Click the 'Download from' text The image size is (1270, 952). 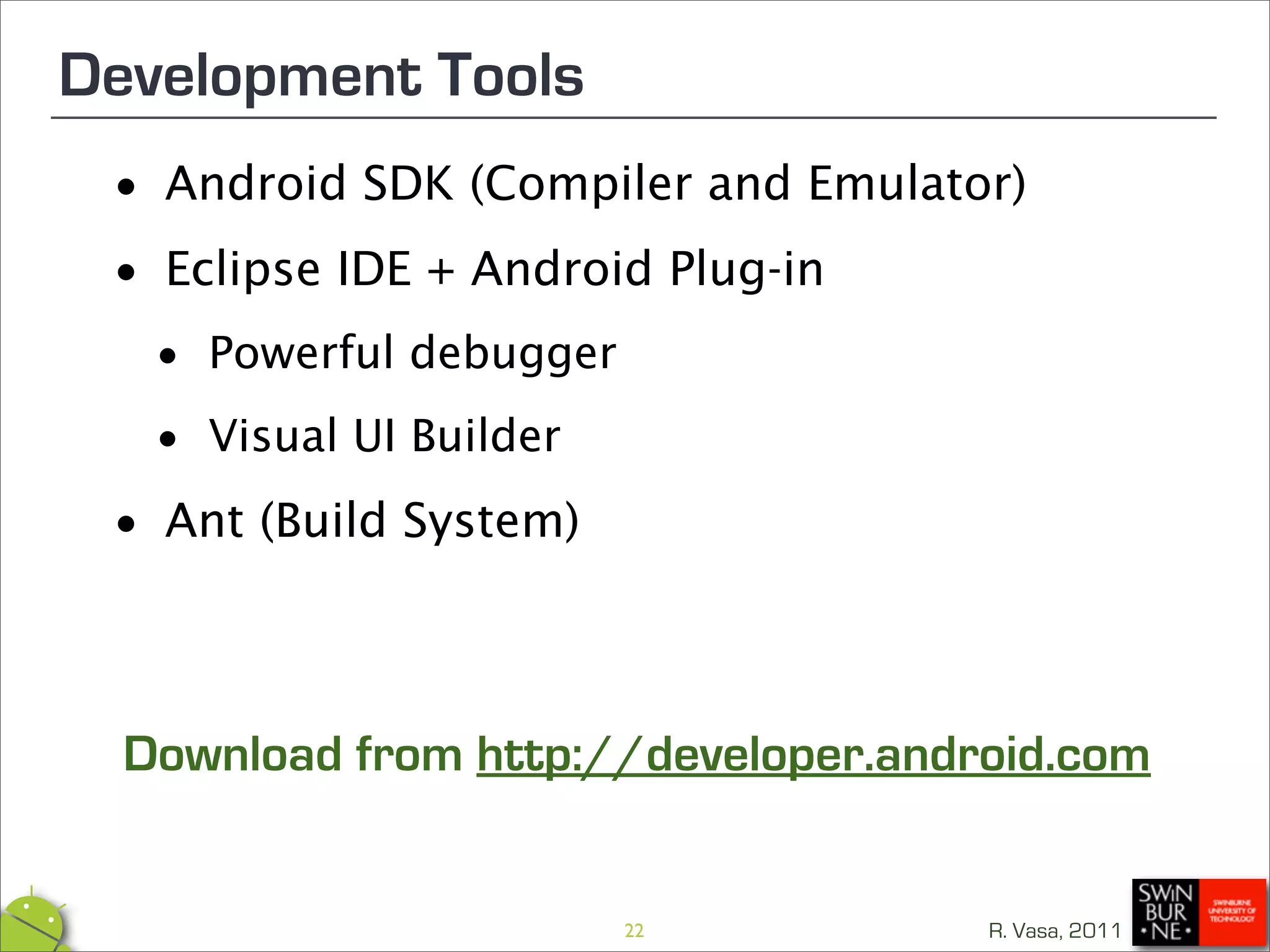point(293,754)
